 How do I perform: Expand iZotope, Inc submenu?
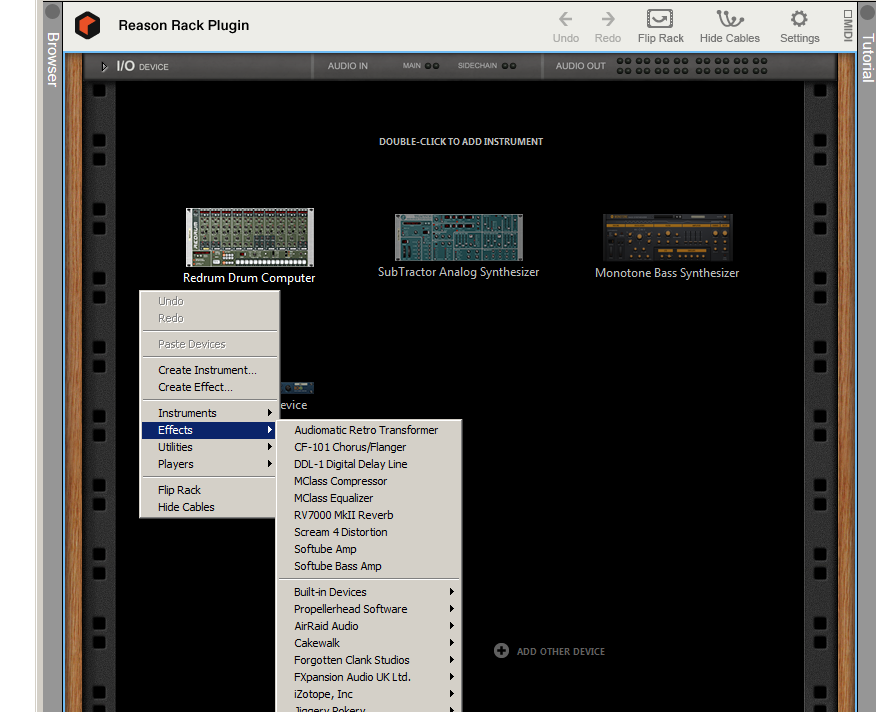tap(369, 694)
